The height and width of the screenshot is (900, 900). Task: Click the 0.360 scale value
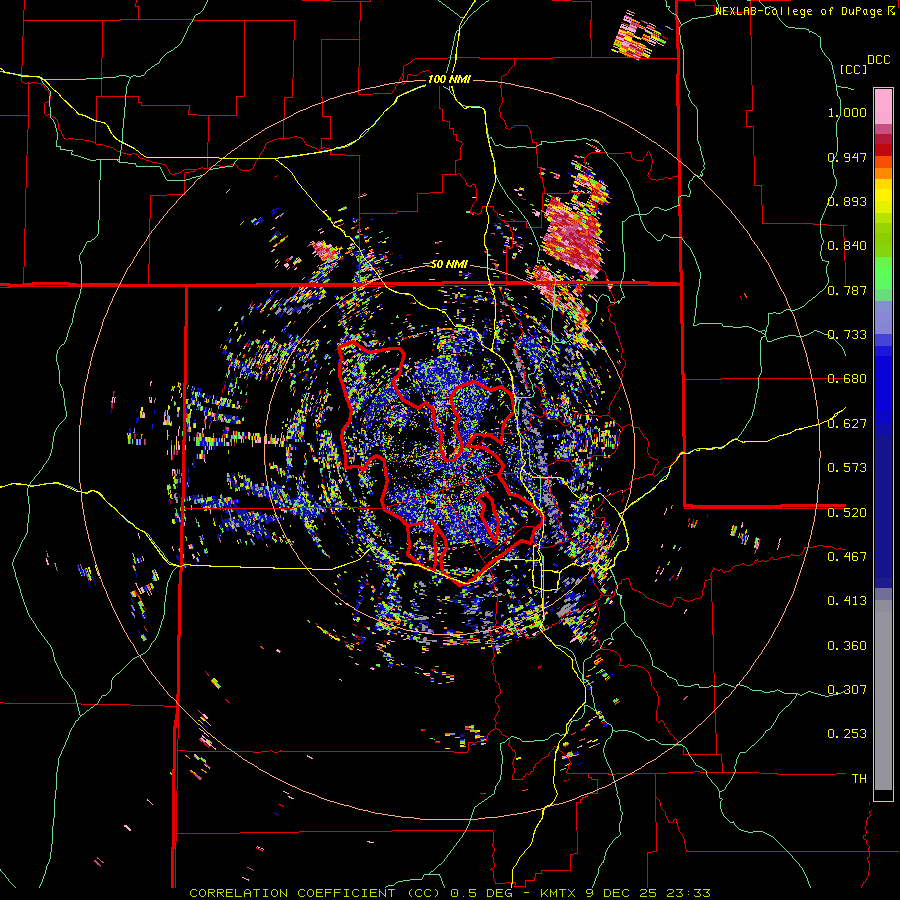coord(847,645)
